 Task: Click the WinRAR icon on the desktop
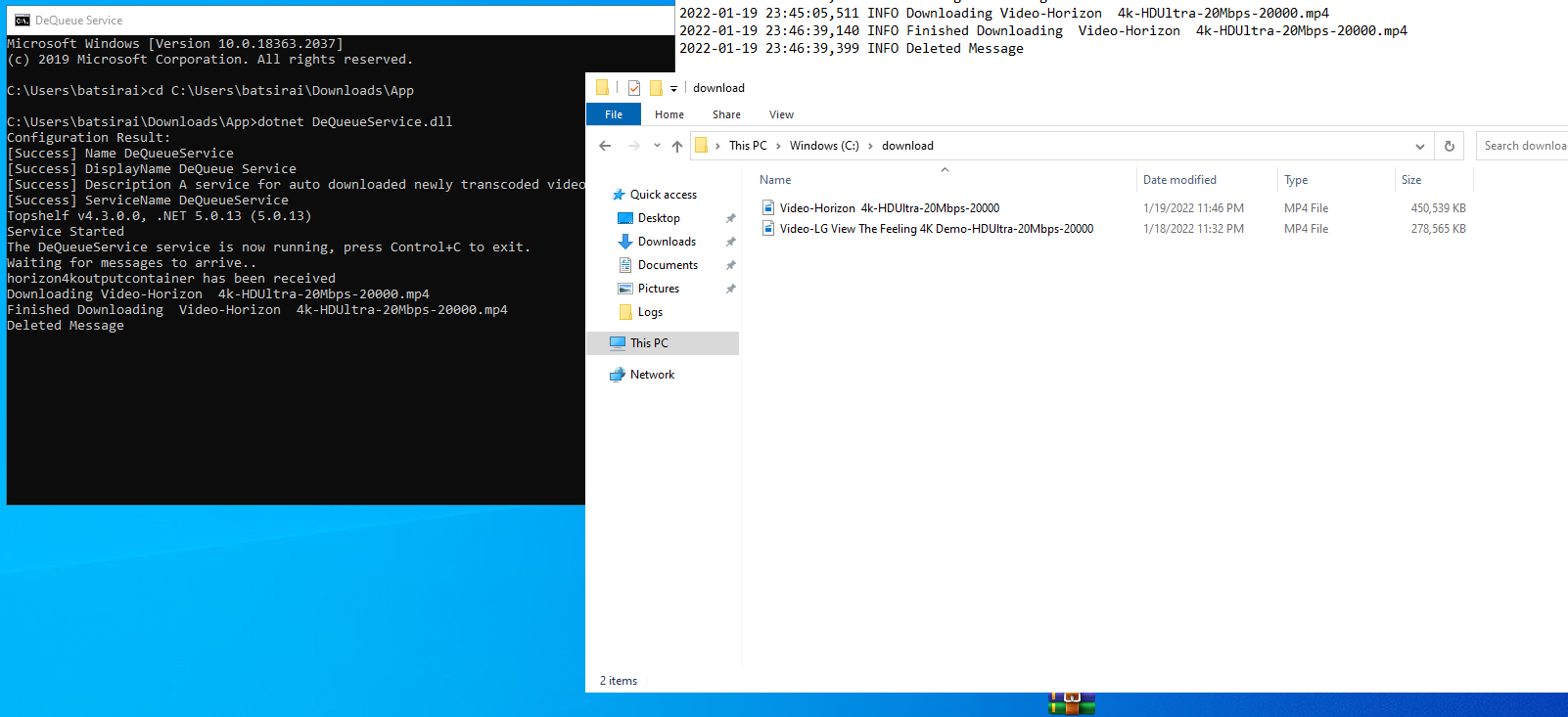(1072, 704)
